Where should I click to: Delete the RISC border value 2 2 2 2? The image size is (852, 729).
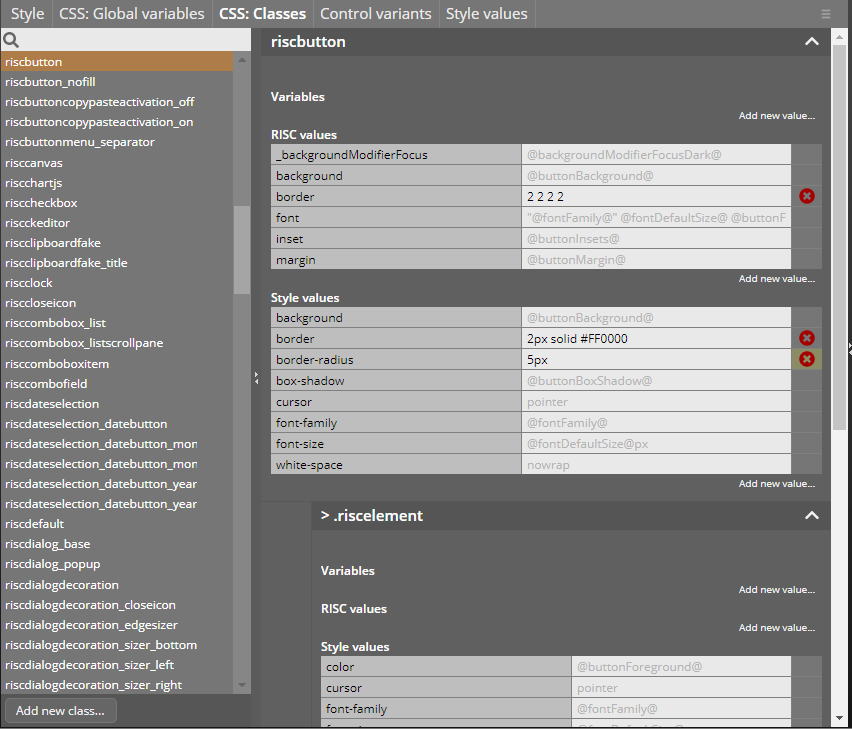[806, 197]
